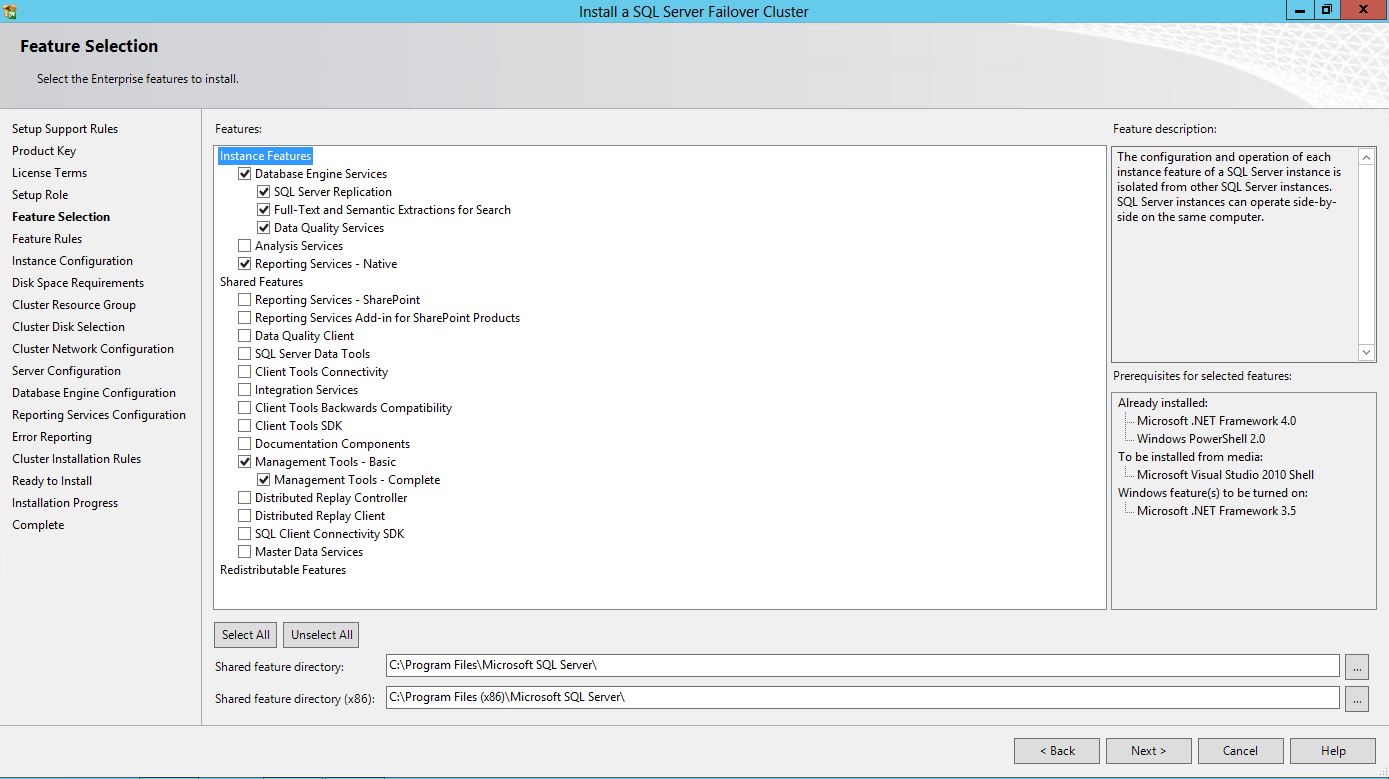Open Database Engine Configuration step
The height and width of the screenshot is (779, 1389).
(94, 393)
